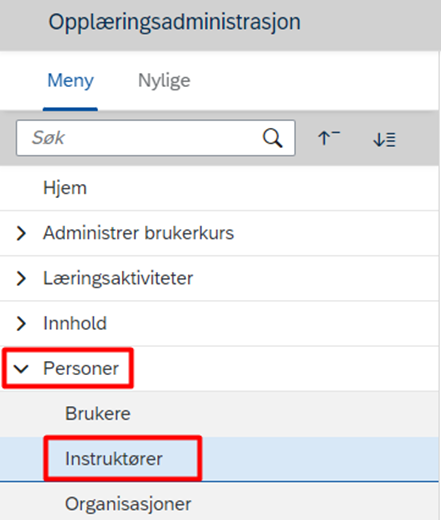Viewport: 441px width, 520px height.
Task: Collapse all menu nodes icon
Action: (329, 138)
